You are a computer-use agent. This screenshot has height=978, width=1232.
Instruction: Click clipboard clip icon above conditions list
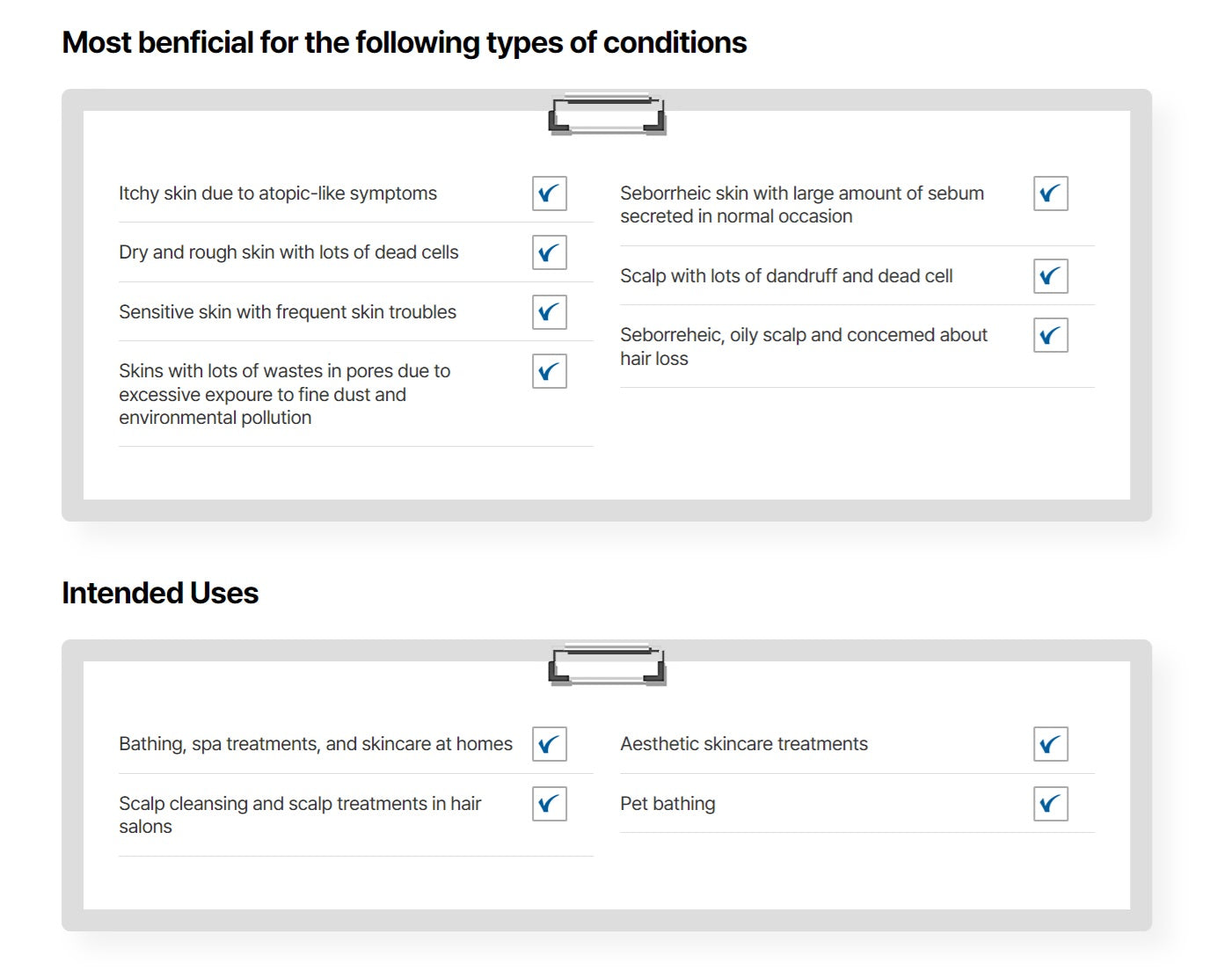(x=607, y=114)
